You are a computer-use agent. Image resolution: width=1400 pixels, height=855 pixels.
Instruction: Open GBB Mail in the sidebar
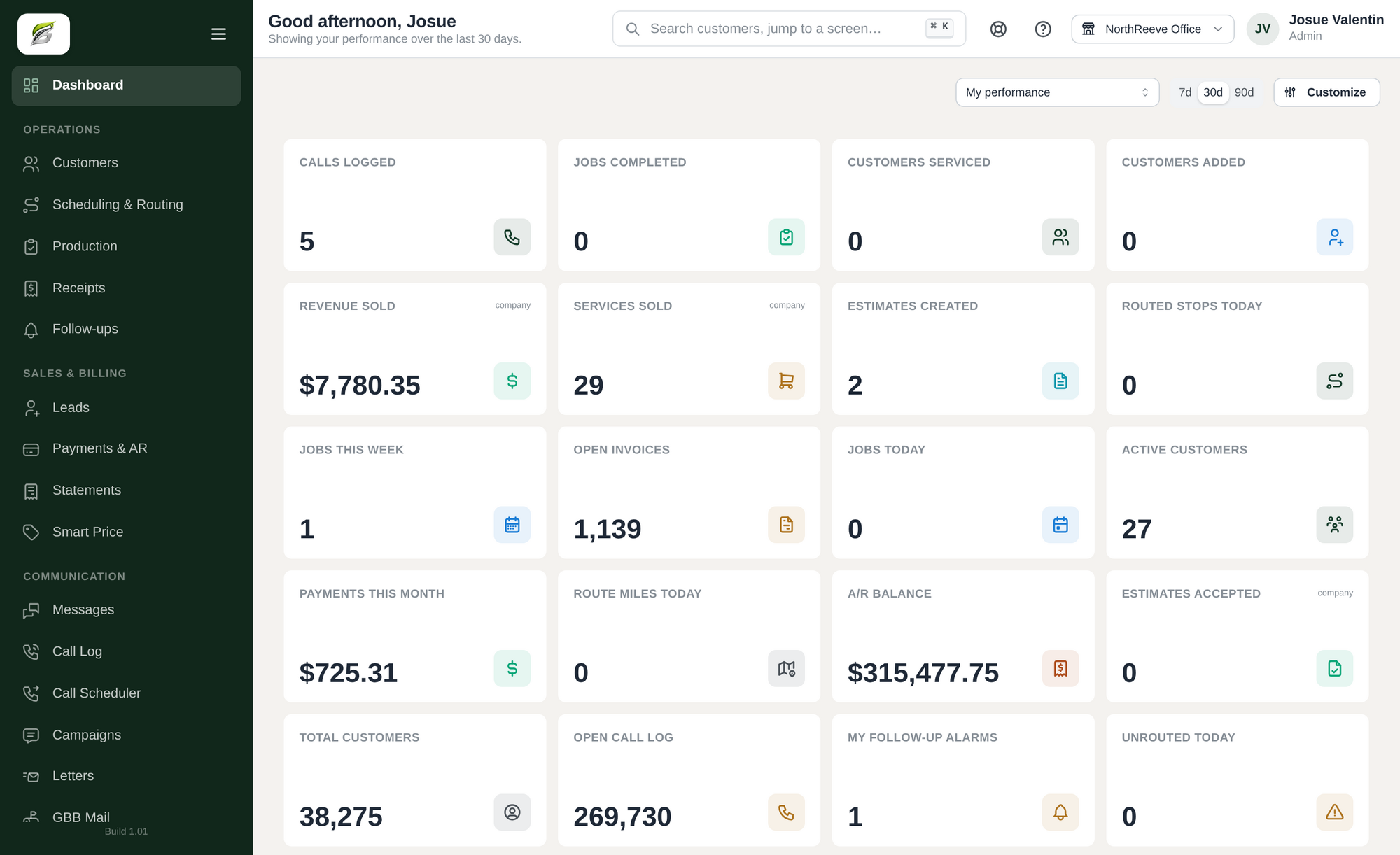[x=126, y=817]
